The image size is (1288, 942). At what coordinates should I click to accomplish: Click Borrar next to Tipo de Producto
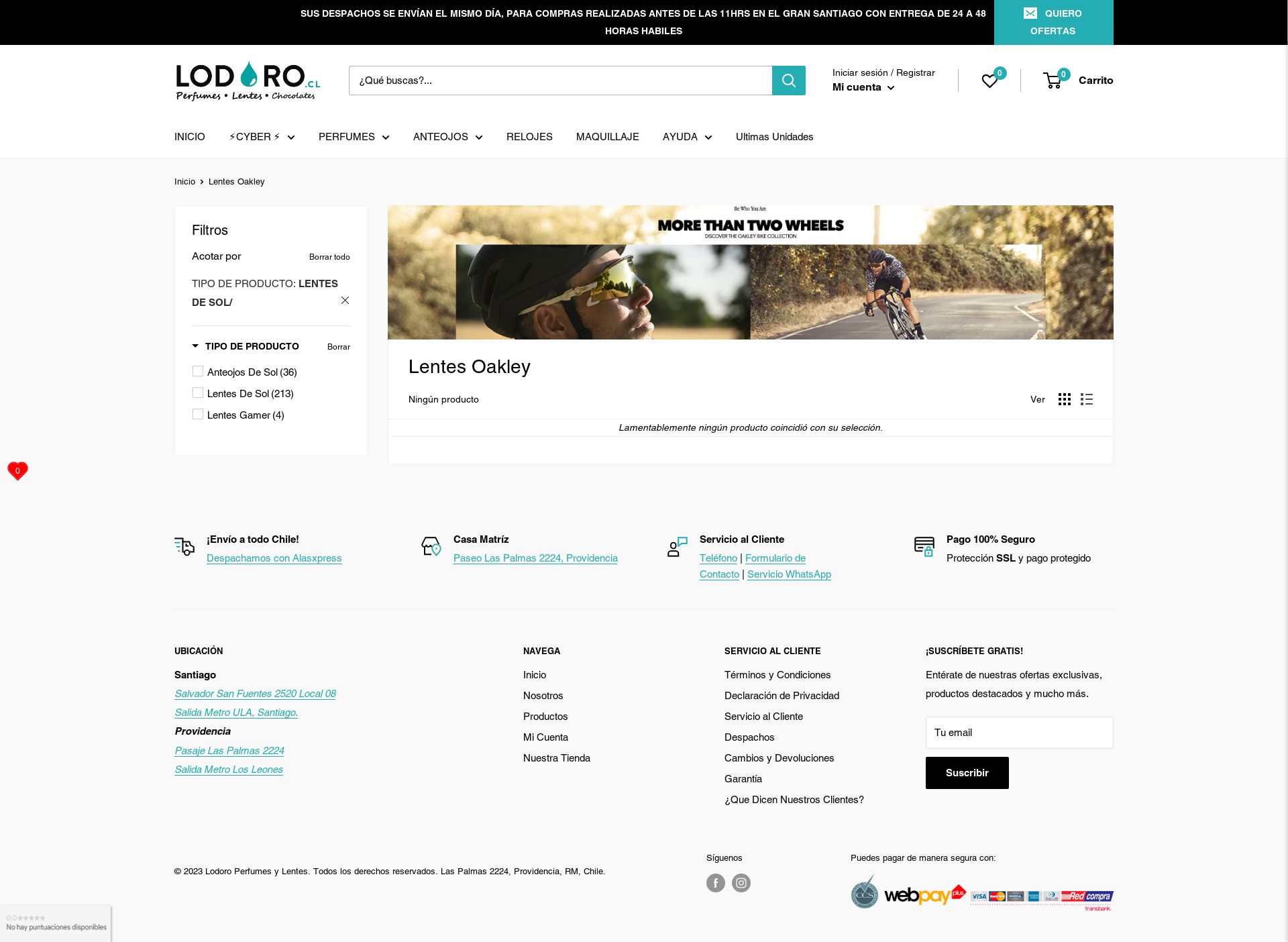tap(339, 347)
